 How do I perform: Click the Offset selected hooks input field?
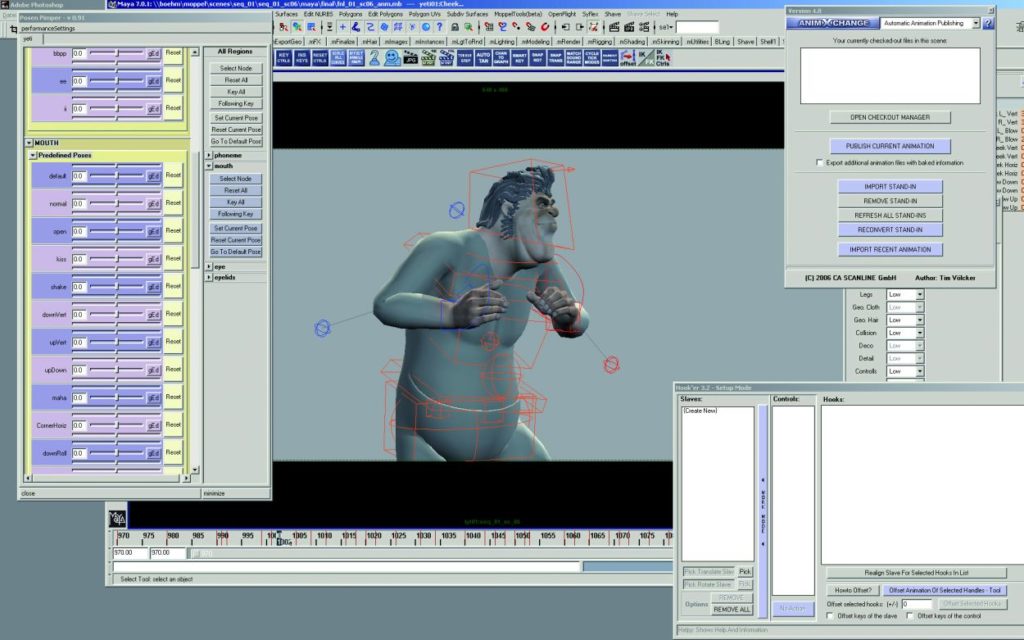916,604
